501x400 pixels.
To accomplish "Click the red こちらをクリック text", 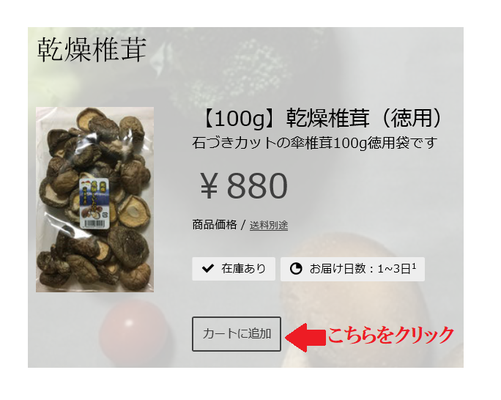I will coord(391,335).
